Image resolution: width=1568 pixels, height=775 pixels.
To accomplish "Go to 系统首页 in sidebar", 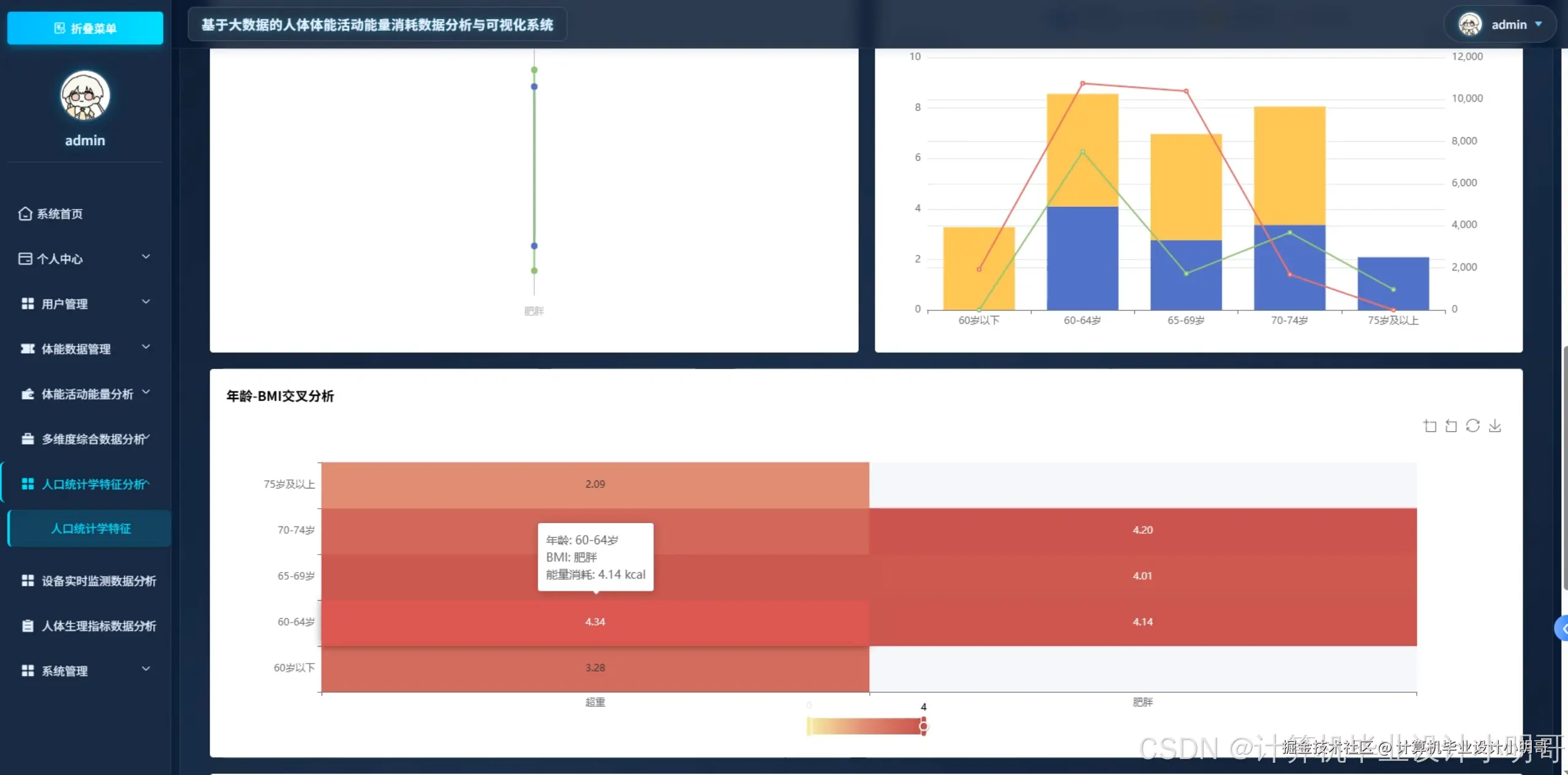I will [x=59, y=214].
